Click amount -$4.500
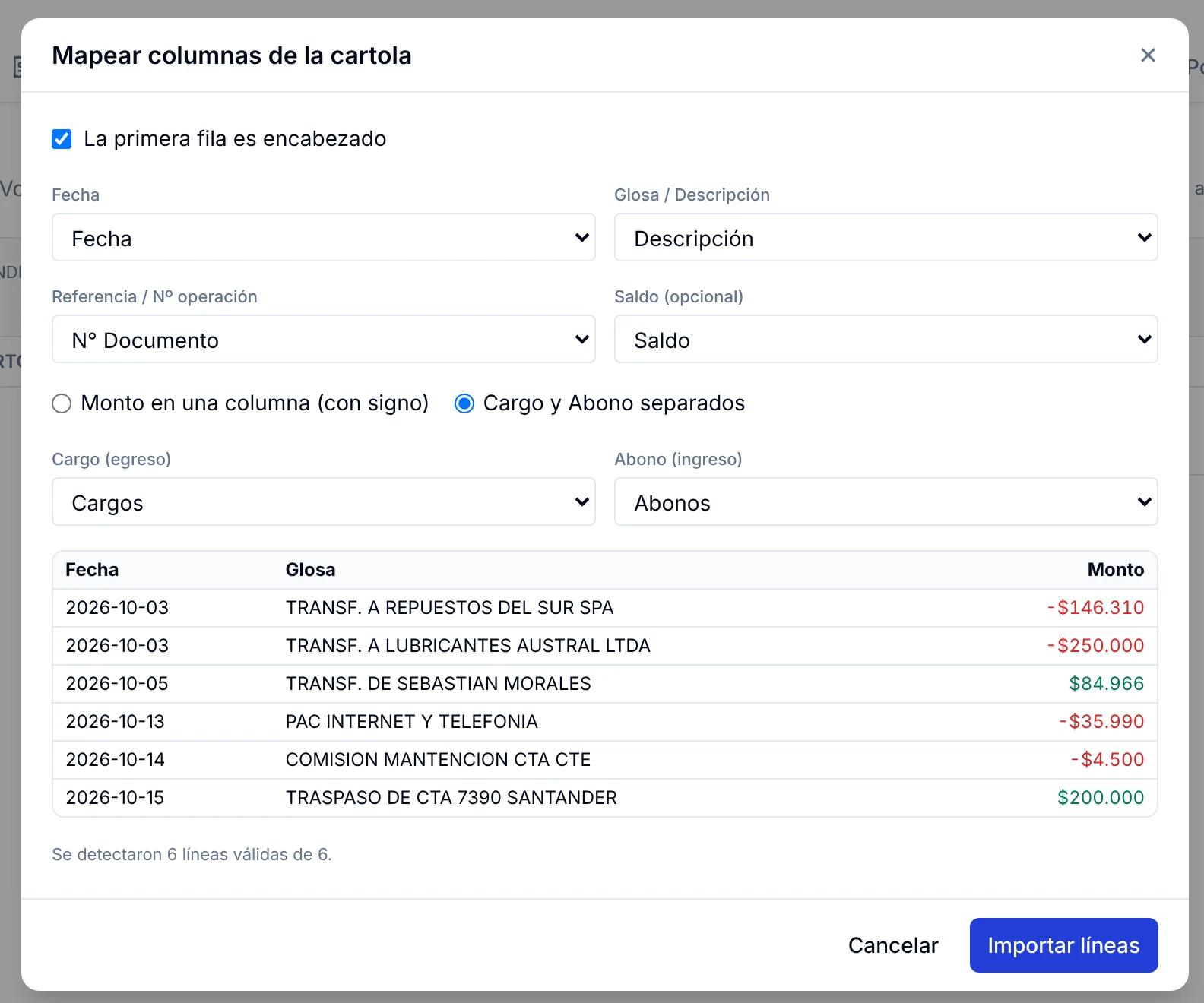Image resolution: width=1204 pixels, height=1003 pixels. click(x=1107, y=760)
